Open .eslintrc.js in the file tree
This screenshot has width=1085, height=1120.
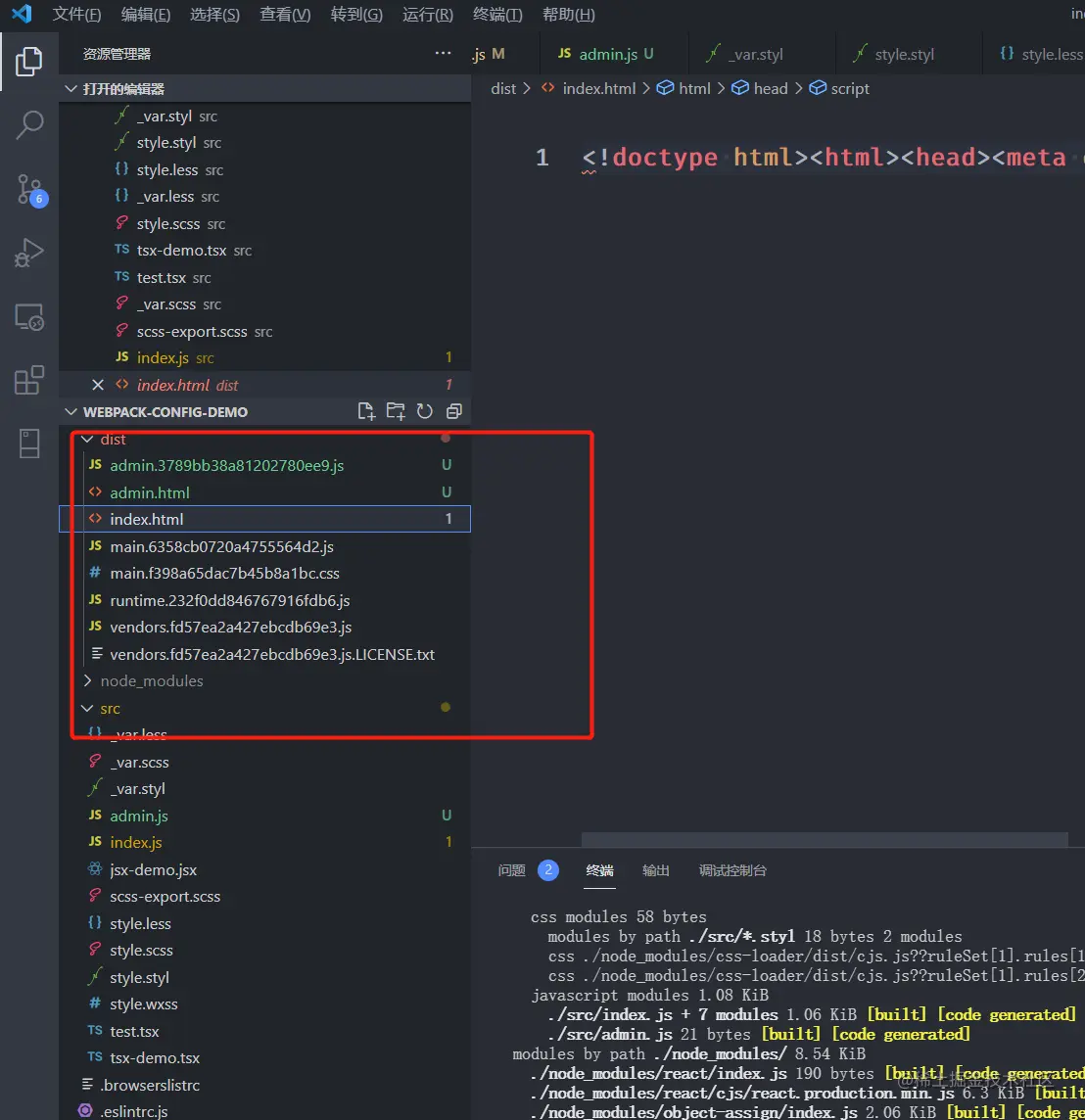(264, 1111)
